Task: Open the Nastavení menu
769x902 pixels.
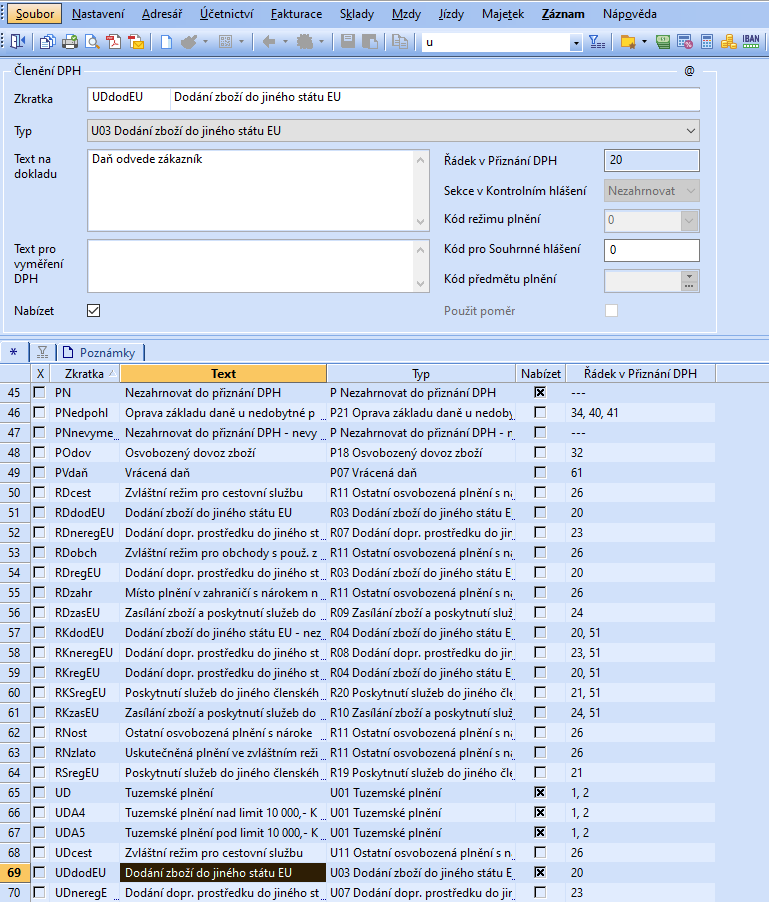Action: 98,14
